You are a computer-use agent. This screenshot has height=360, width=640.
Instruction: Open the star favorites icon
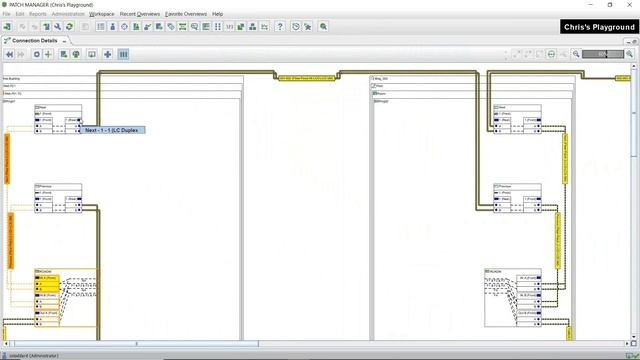(x=308, y=27)
